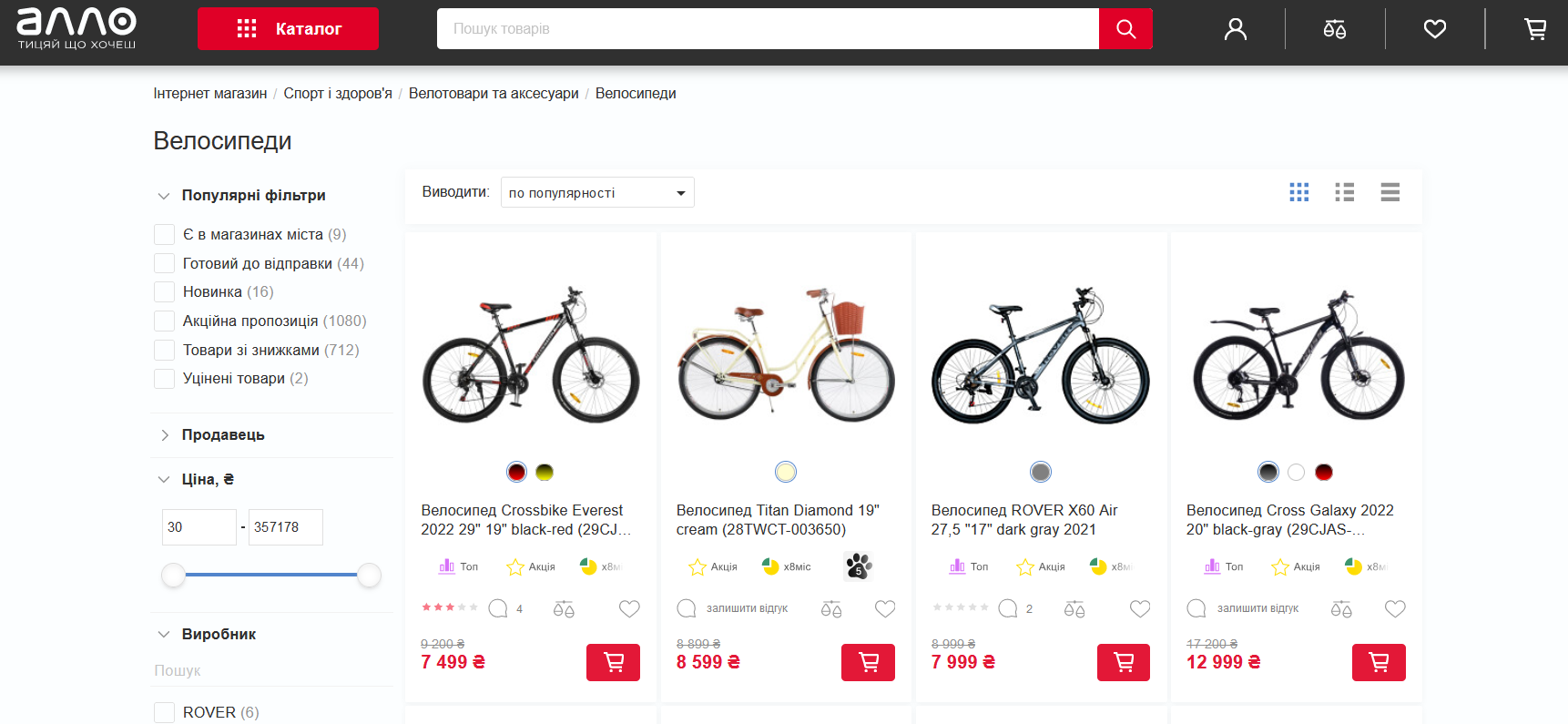
Task: Add Titan Diamond bike to cart
Action: click(x=868, y=662)
